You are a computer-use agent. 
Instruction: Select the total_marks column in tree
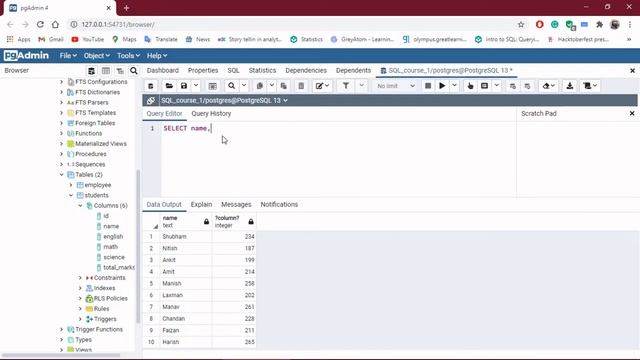119,267
